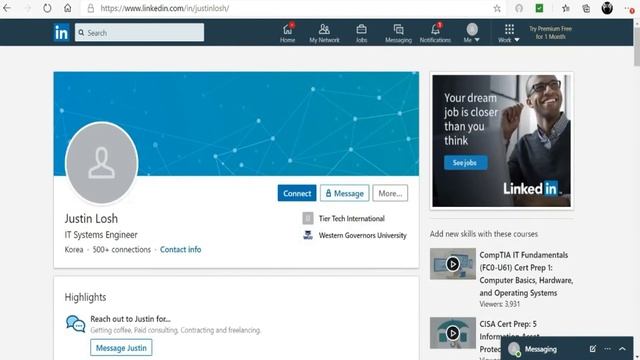The height and width of the screenshot is (360, 640).
Task: Click Justin Losh name heading
Action: [x=91, y=218]
